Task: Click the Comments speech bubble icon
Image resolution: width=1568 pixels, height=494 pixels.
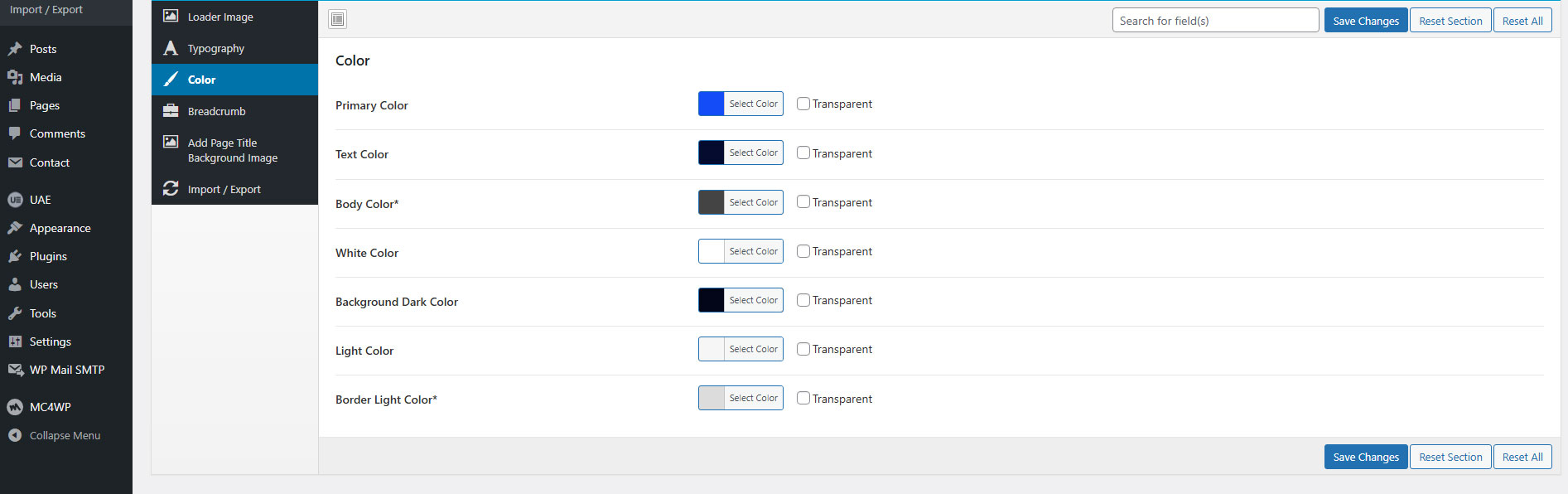Action: 15,133
